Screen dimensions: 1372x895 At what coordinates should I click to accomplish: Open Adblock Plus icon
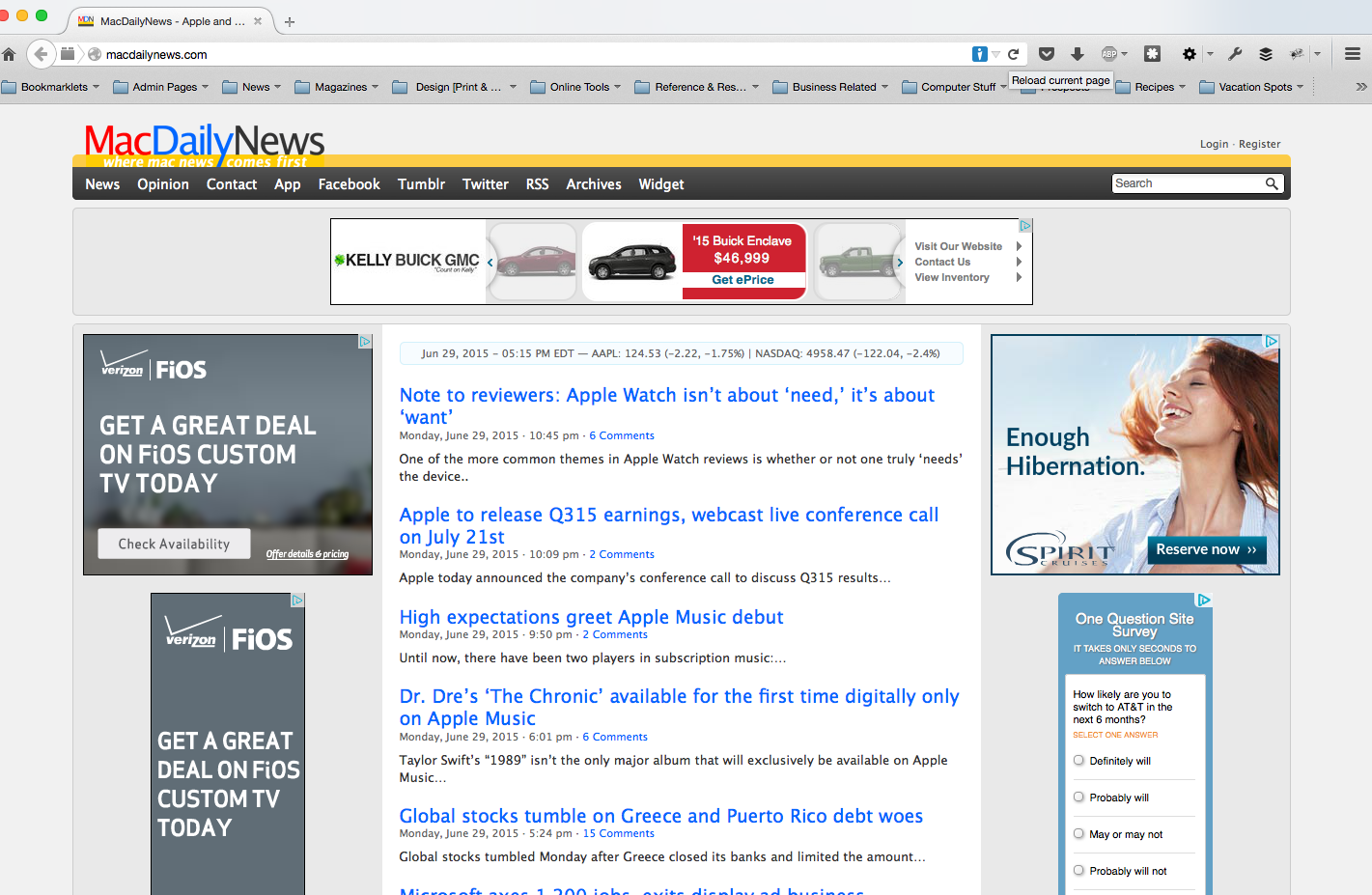(1109, 54)
